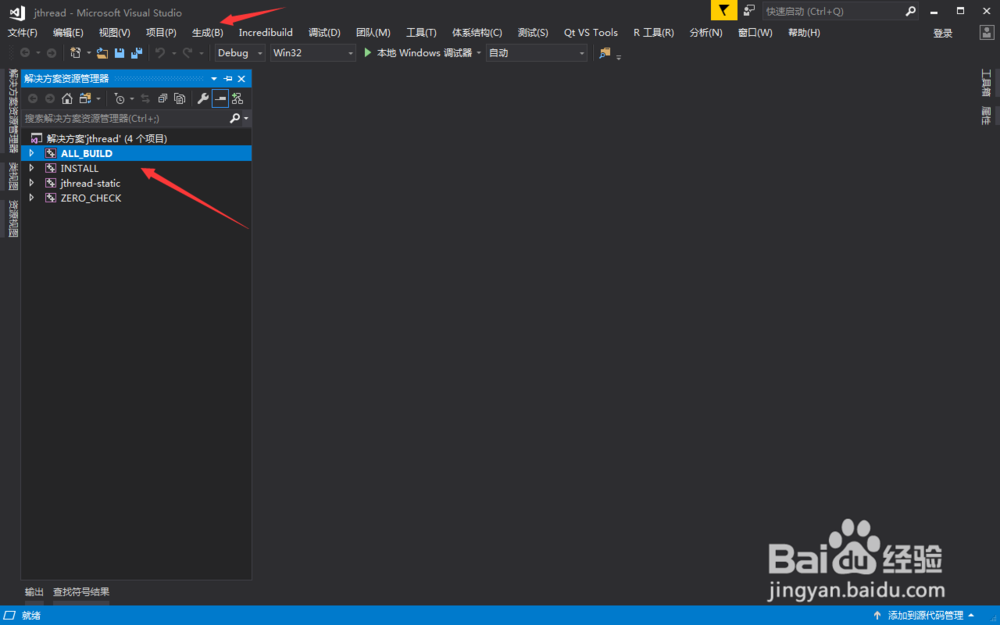Click 本地 Windows 调试器 button
Viewport: 1000px width, 625px height.
point(418,53)
